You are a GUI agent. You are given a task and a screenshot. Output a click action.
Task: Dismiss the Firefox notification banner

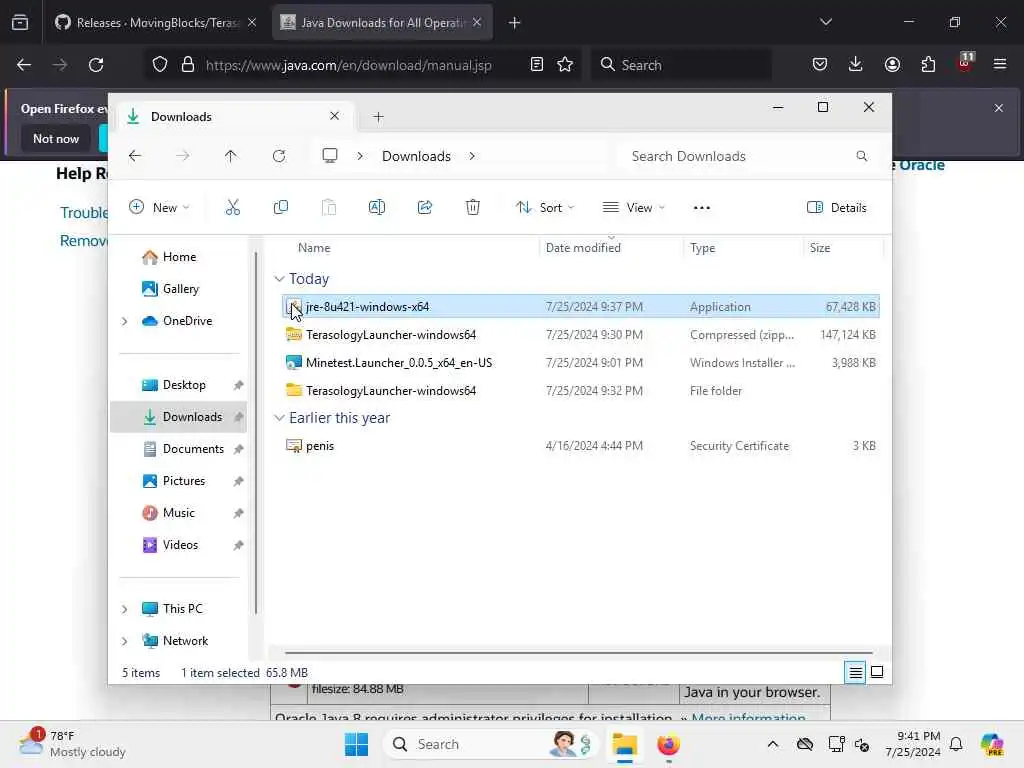point(999,108)
